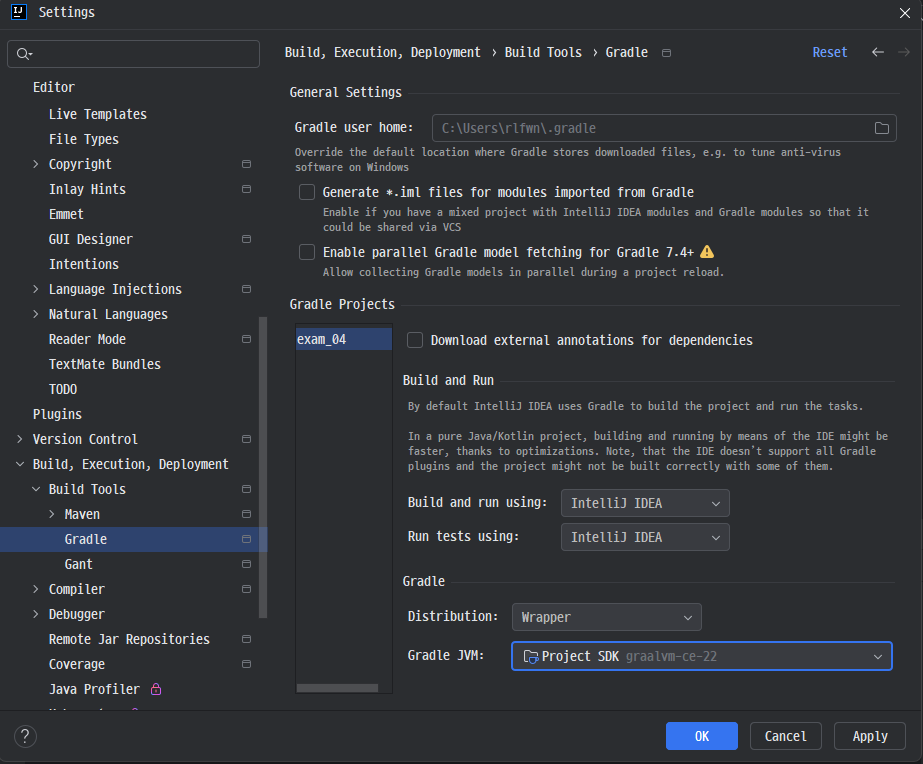This screenshot has height=764, width=923.
Task: Click the IntelliJ IDEA logo icon
Action: [19, 12]
